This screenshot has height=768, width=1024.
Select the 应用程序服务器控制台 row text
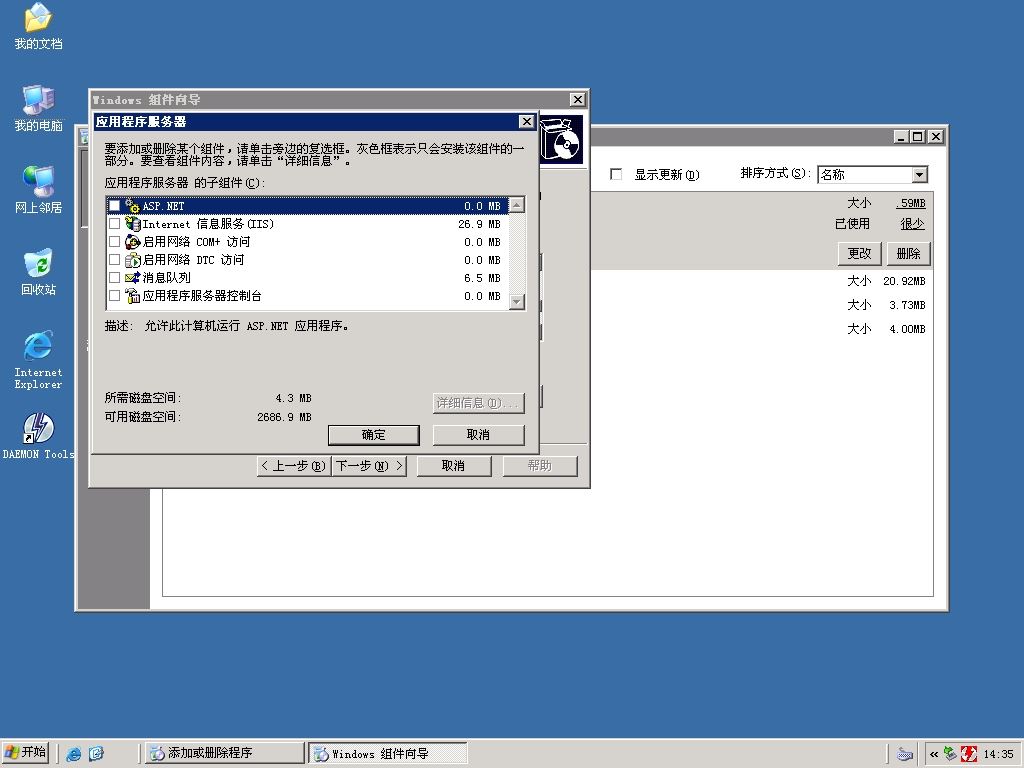pos(202,296)
